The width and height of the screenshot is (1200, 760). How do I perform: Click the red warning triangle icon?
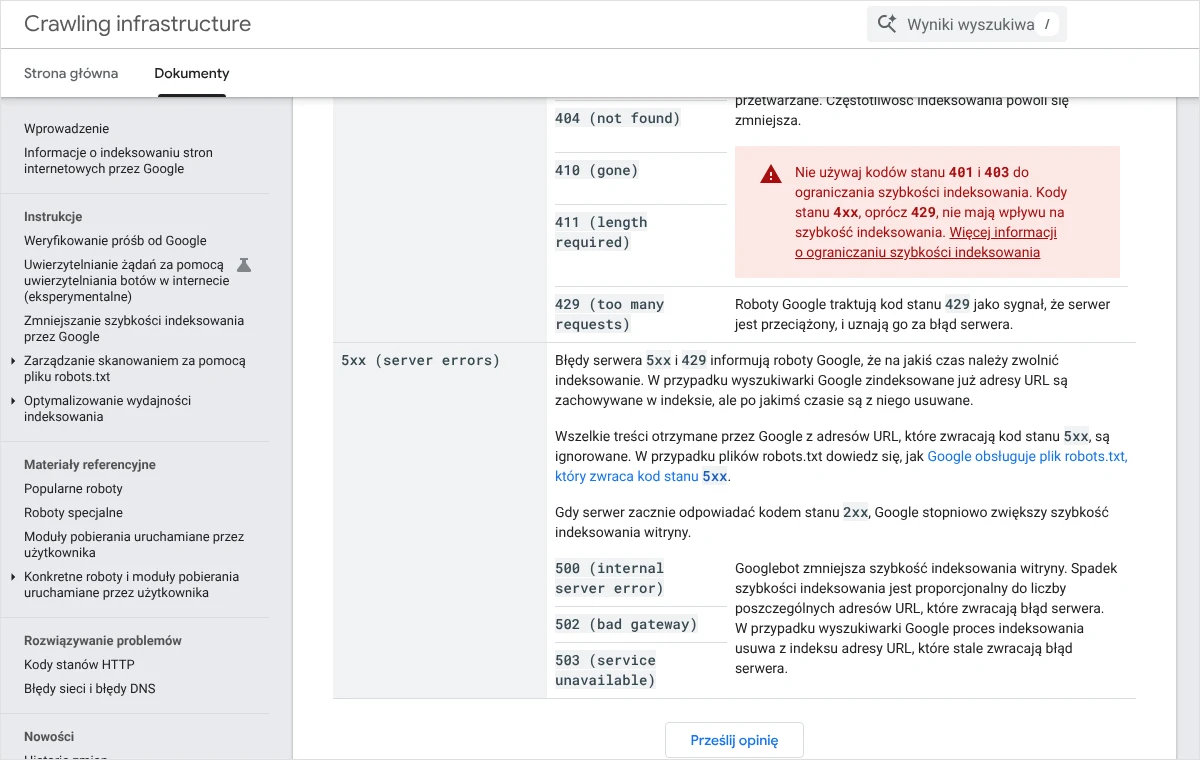click(770, 175)
